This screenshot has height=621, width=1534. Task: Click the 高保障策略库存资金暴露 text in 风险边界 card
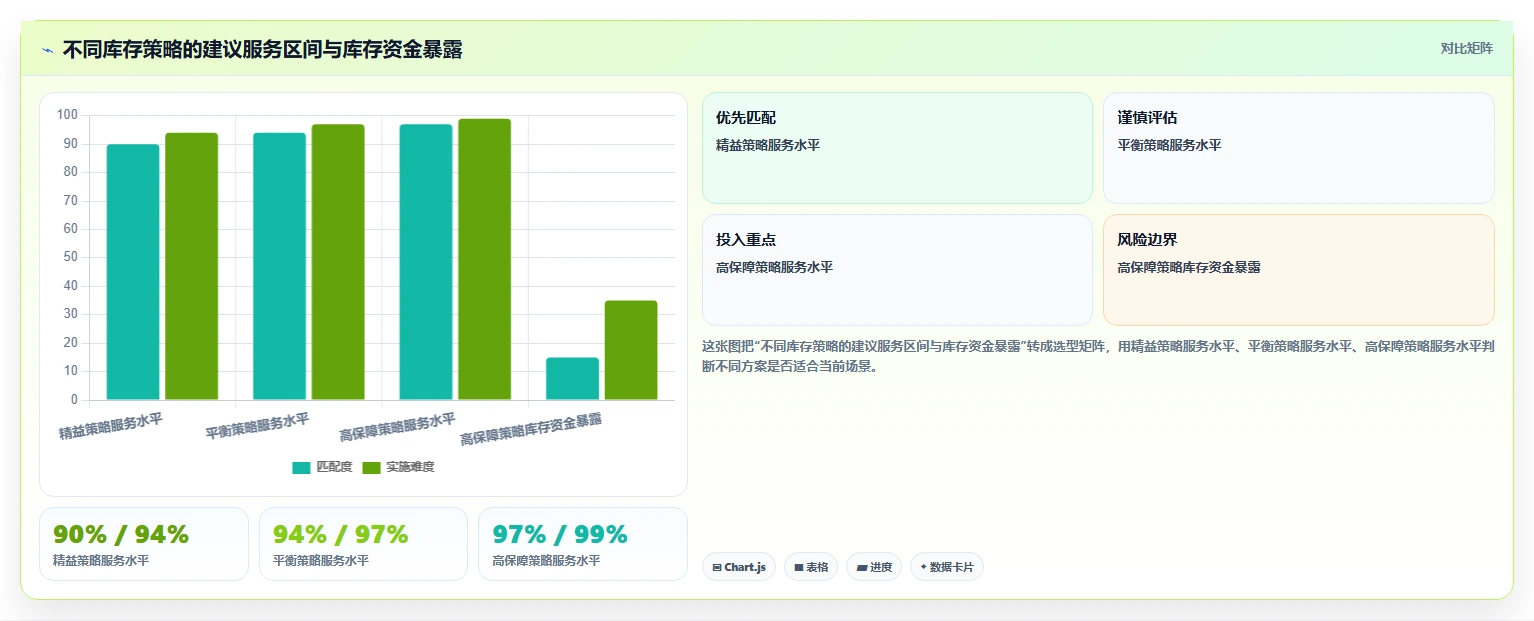click(1189, 267)
